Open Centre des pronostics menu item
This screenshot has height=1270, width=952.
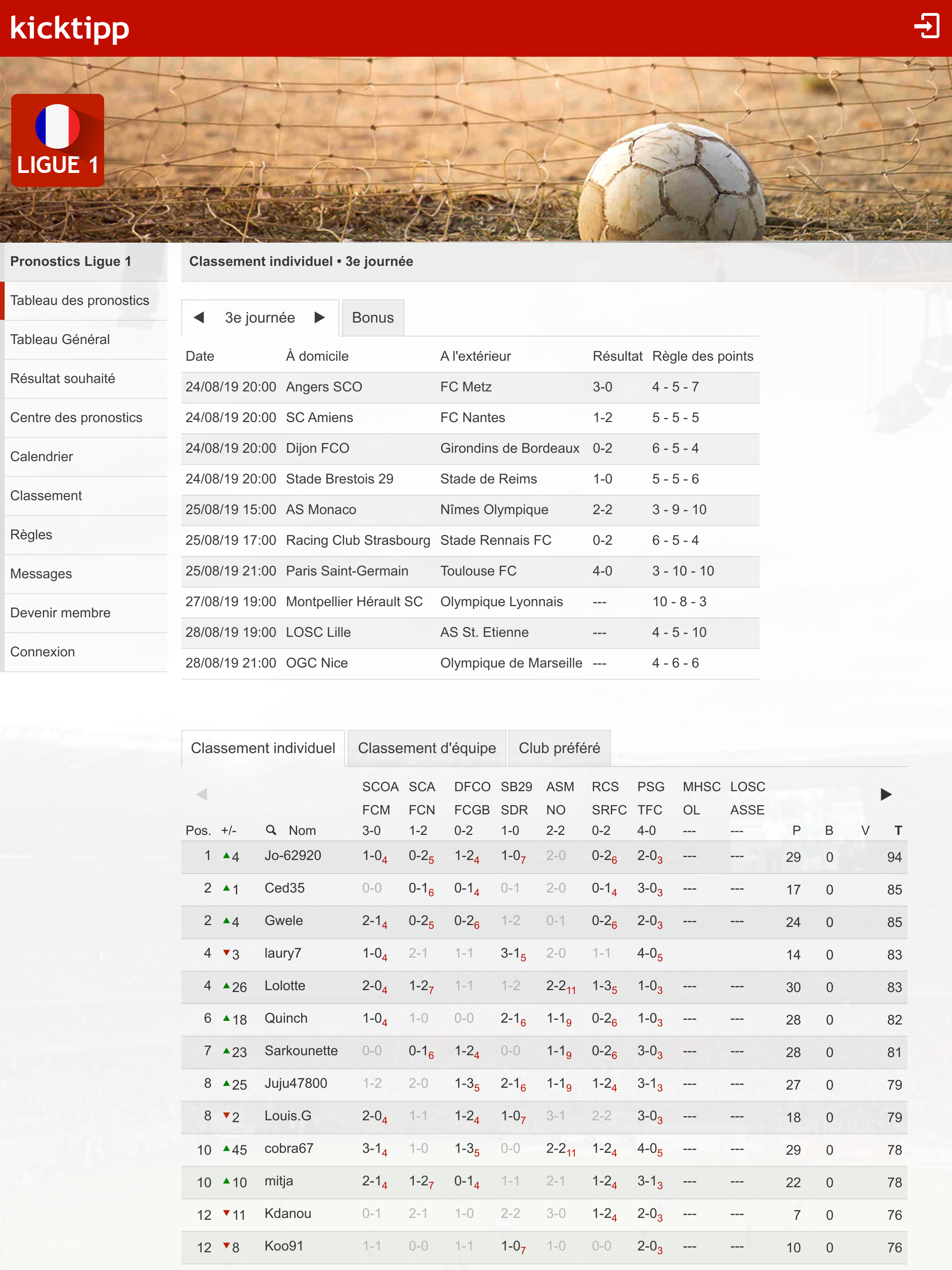pyautogui.click(x=76, y=417)
